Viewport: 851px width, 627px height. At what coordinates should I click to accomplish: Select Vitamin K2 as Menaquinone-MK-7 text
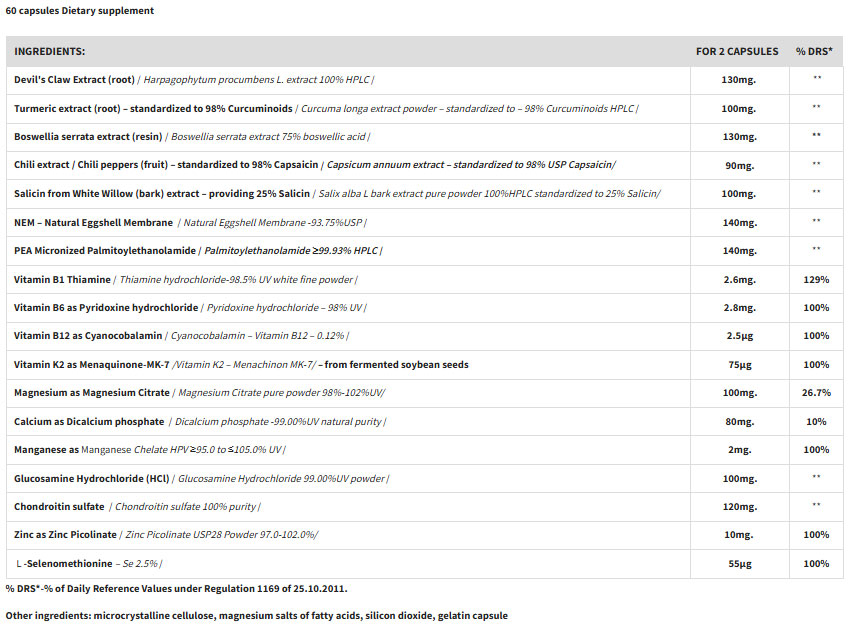(x=89, y=364)
